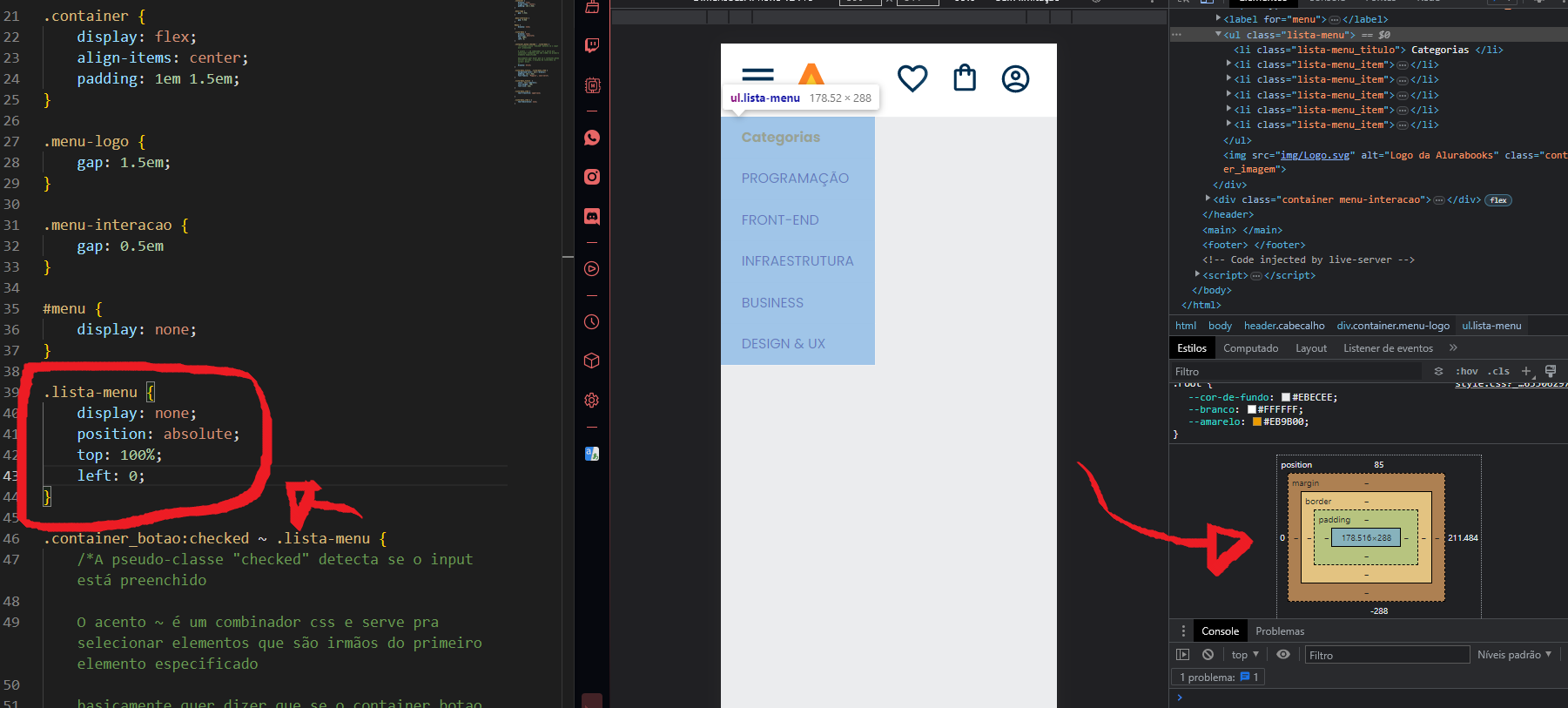Switch to the Layout tab
Image resolution: width=1568 pixels, height=708 pixels.
click(1310, 348)
